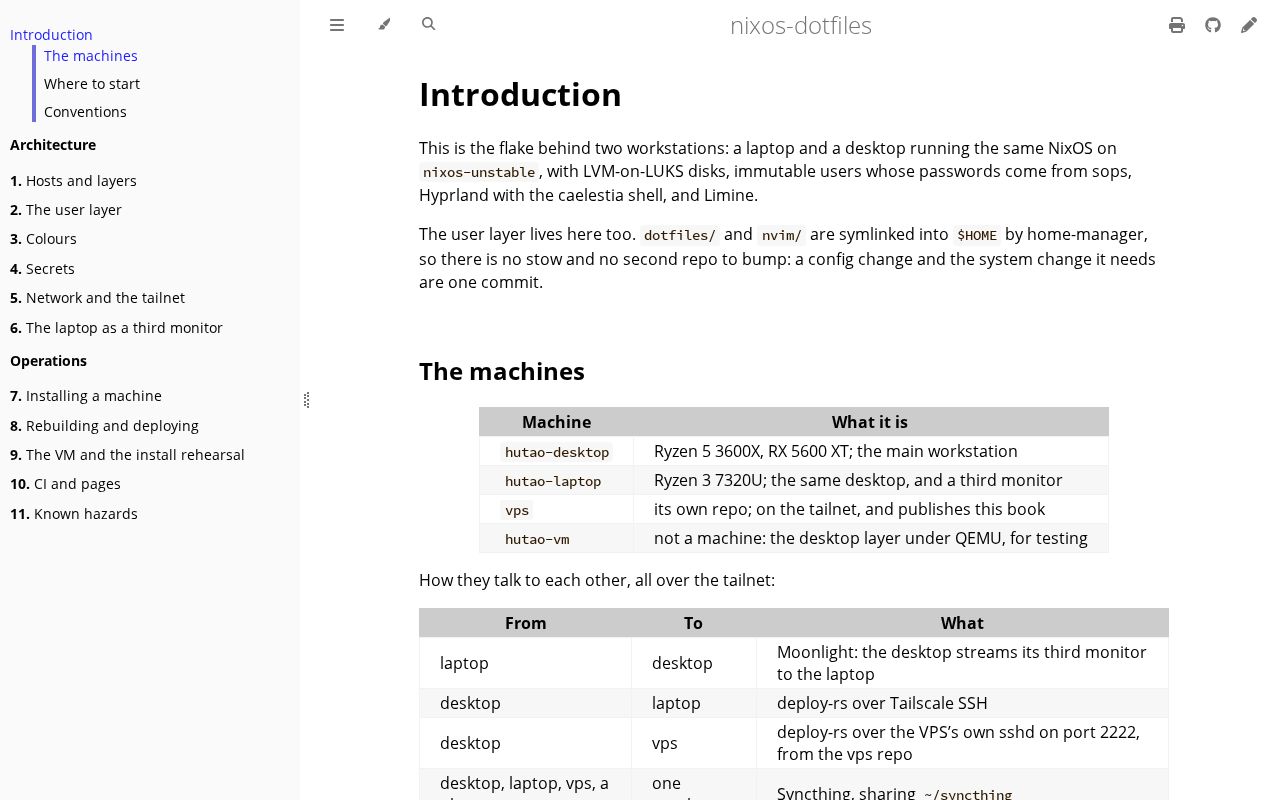Open chapter 4 Secrets
This screenshot has height=800, width=1280.
pyautogui.click(x=42, y=269)
